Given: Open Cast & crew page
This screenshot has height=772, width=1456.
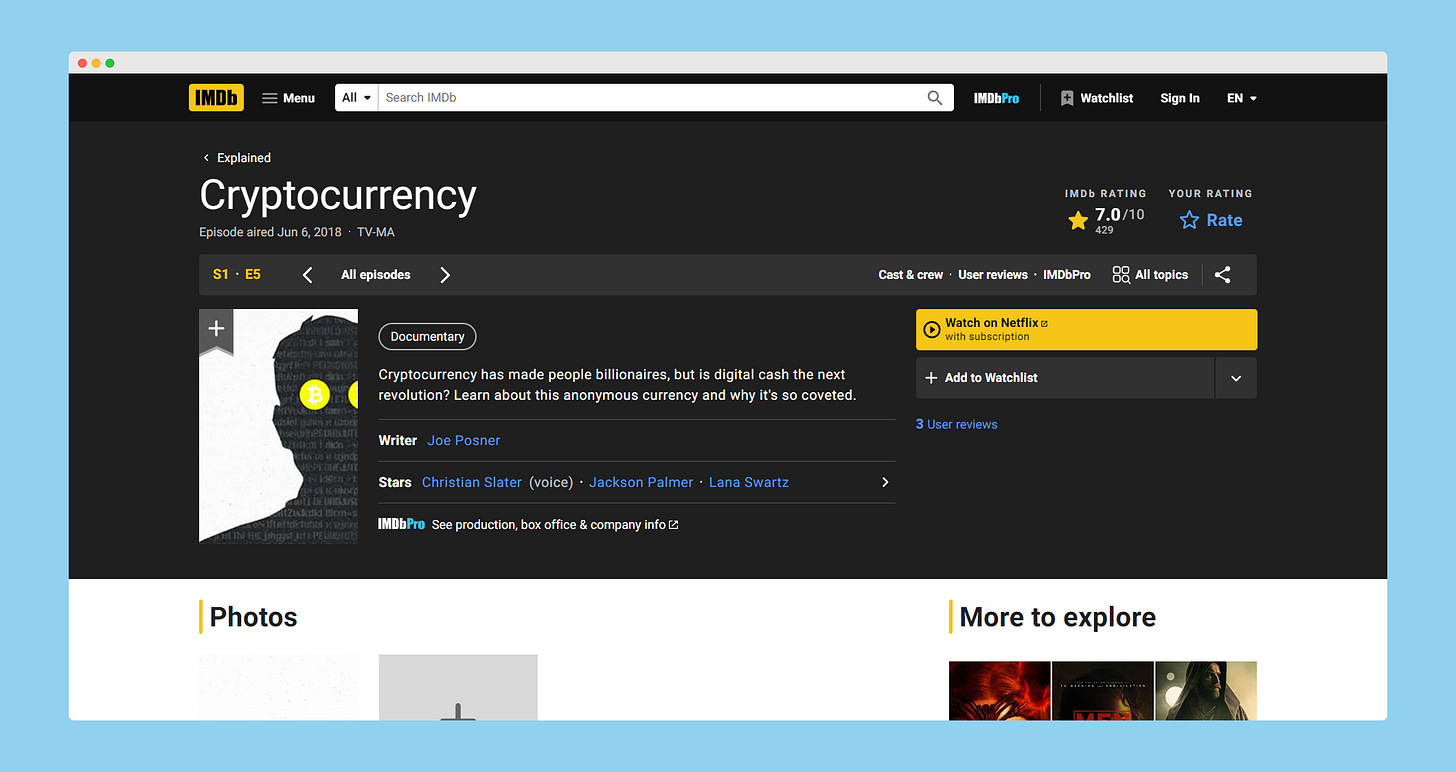Looking at the screenshot, I should pos(911,275).
